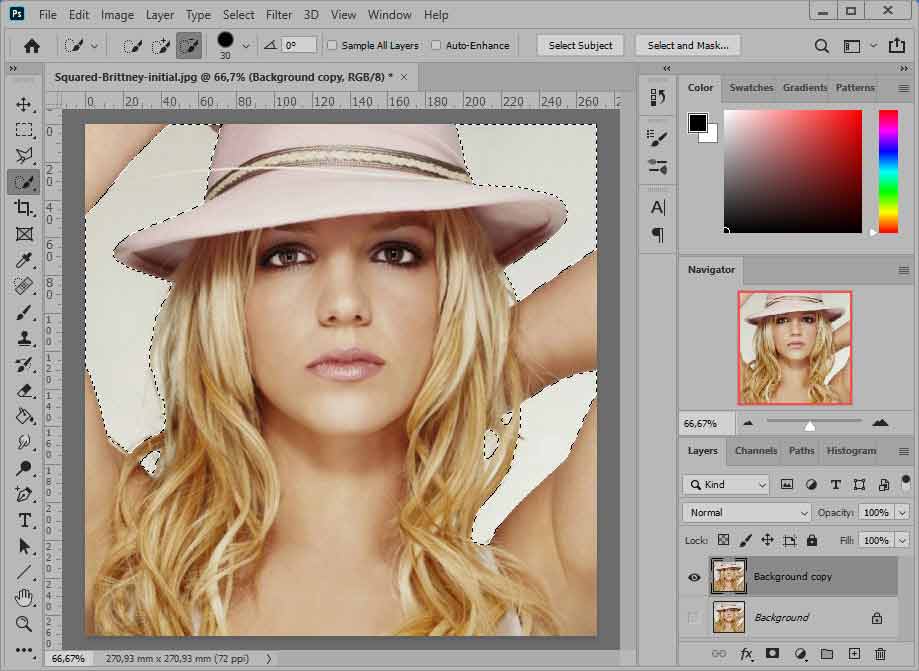Viewport: 919px width, 671px height.
Task: Select the Crop tool in toolbar
Action: (x=24, y=208)
